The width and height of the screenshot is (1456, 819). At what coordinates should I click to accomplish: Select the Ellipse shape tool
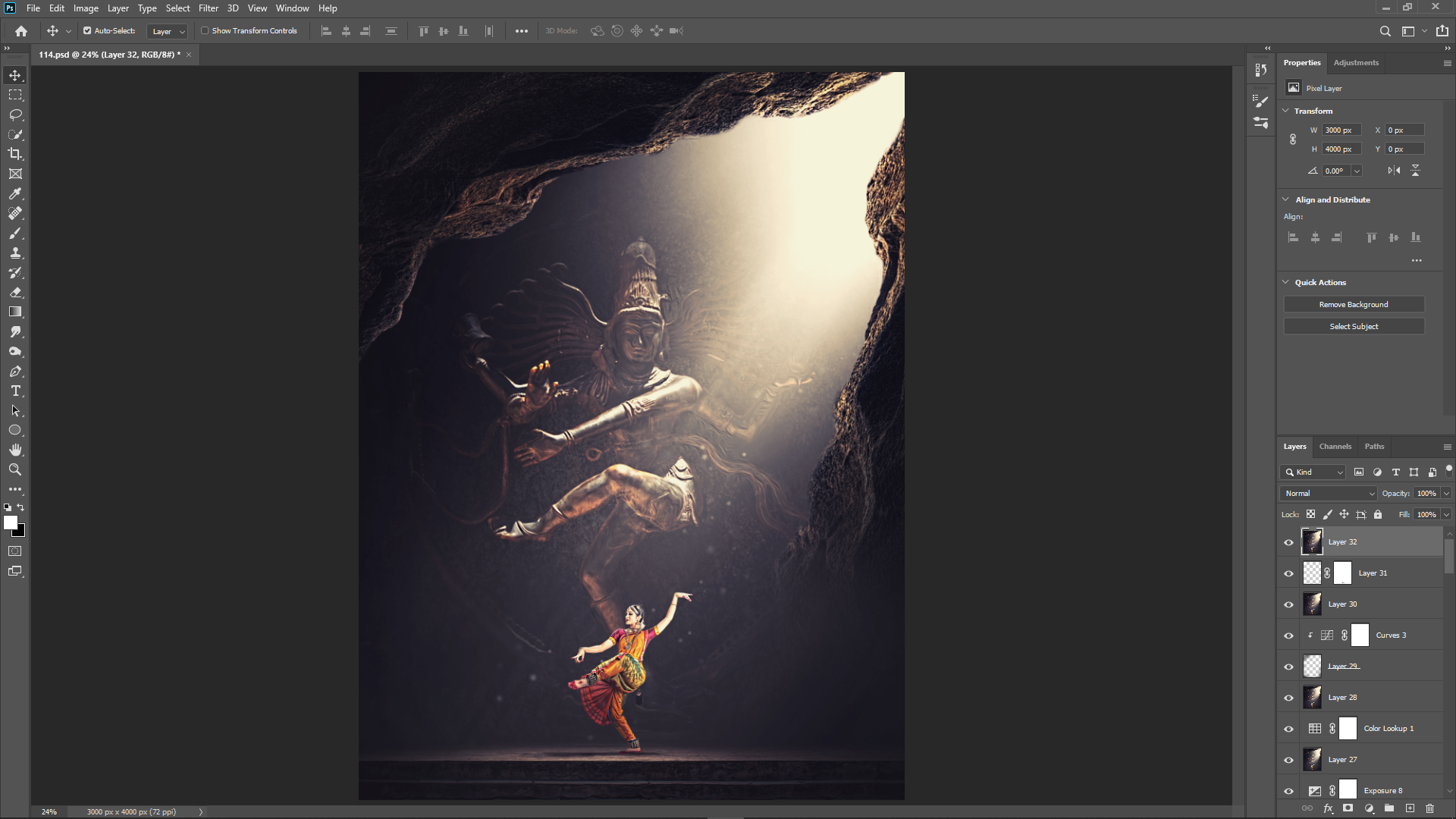pos(15,430)
